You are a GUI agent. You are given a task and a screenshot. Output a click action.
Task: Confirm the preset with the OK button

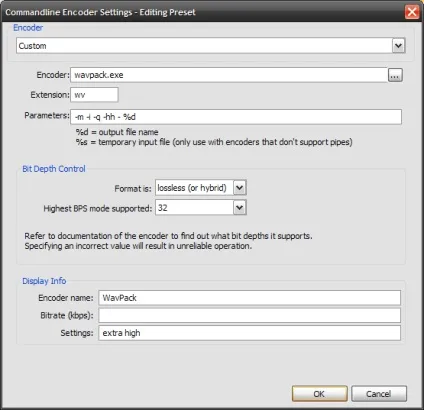pos(320,394)
